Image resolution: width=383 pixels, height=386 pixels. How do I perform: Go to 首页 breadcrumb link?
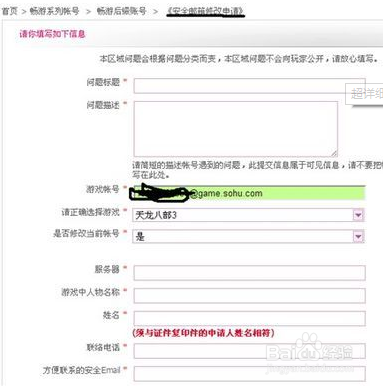pos(9,11)
